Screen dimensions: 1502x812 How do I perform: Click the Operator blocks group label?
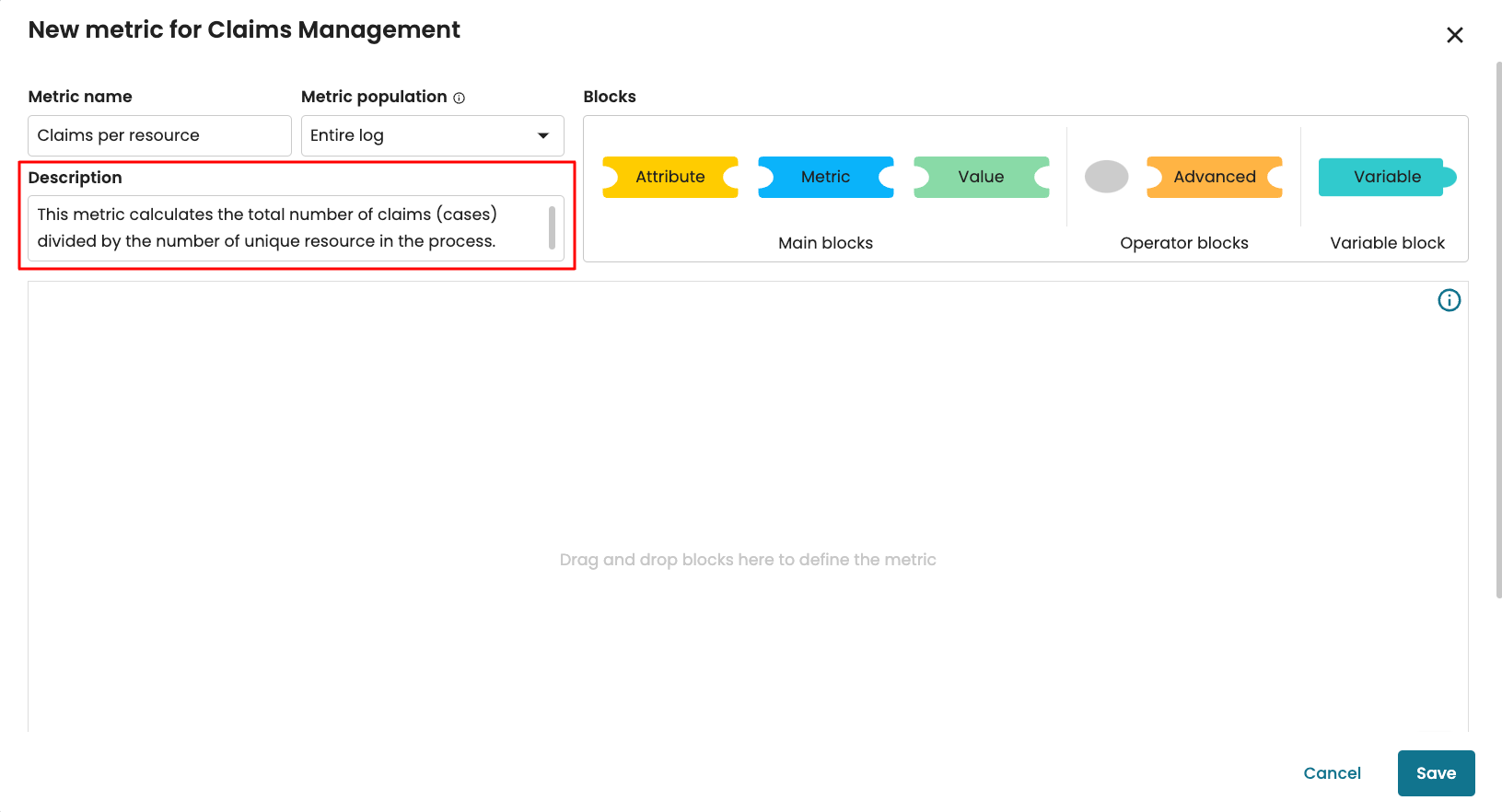[x=1183, y=243]
